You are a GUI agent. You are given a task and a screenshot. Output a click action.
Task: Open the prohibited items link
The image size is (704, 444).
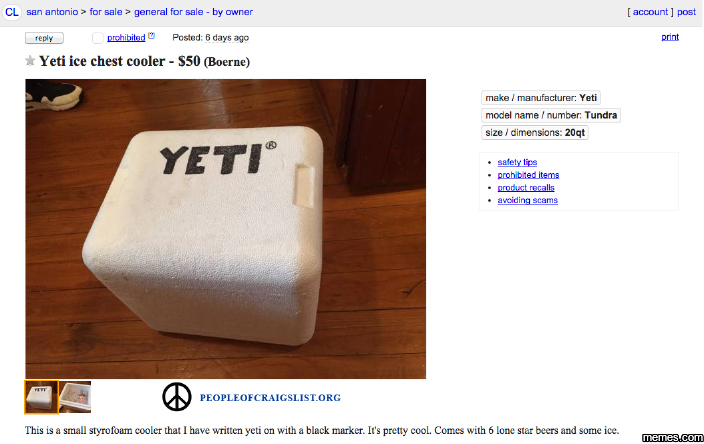tap(528, 175)
